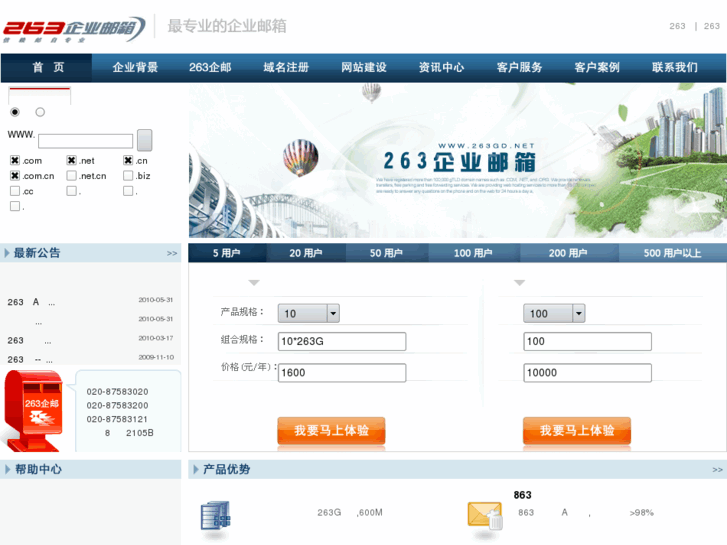Click the first 263 link at top right
727x545 pixels.
677,26
